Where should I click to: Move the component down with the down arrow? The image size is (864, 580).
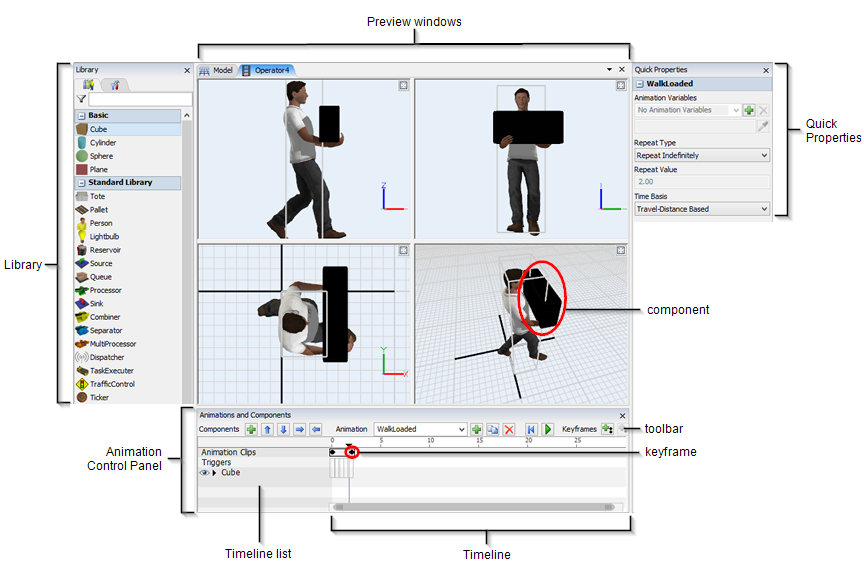[x=283, y=429]
